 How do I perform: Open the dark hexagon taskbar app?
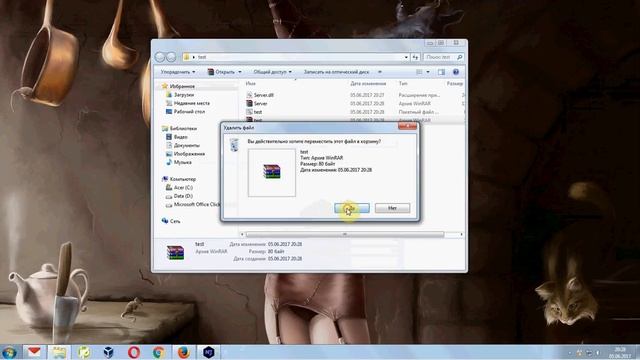209,352
